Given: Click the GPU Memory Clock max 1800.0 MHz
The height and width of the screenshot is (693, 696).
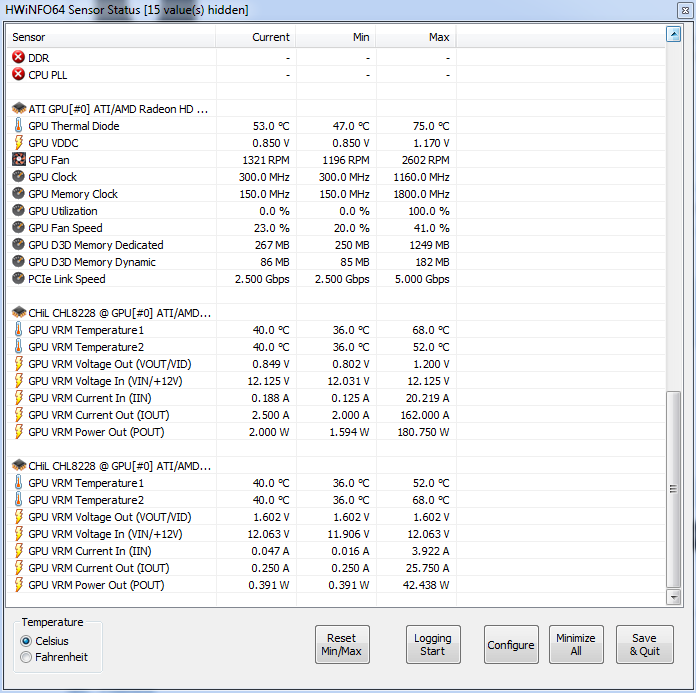Looking at the screenshot, I should point(421,194).
